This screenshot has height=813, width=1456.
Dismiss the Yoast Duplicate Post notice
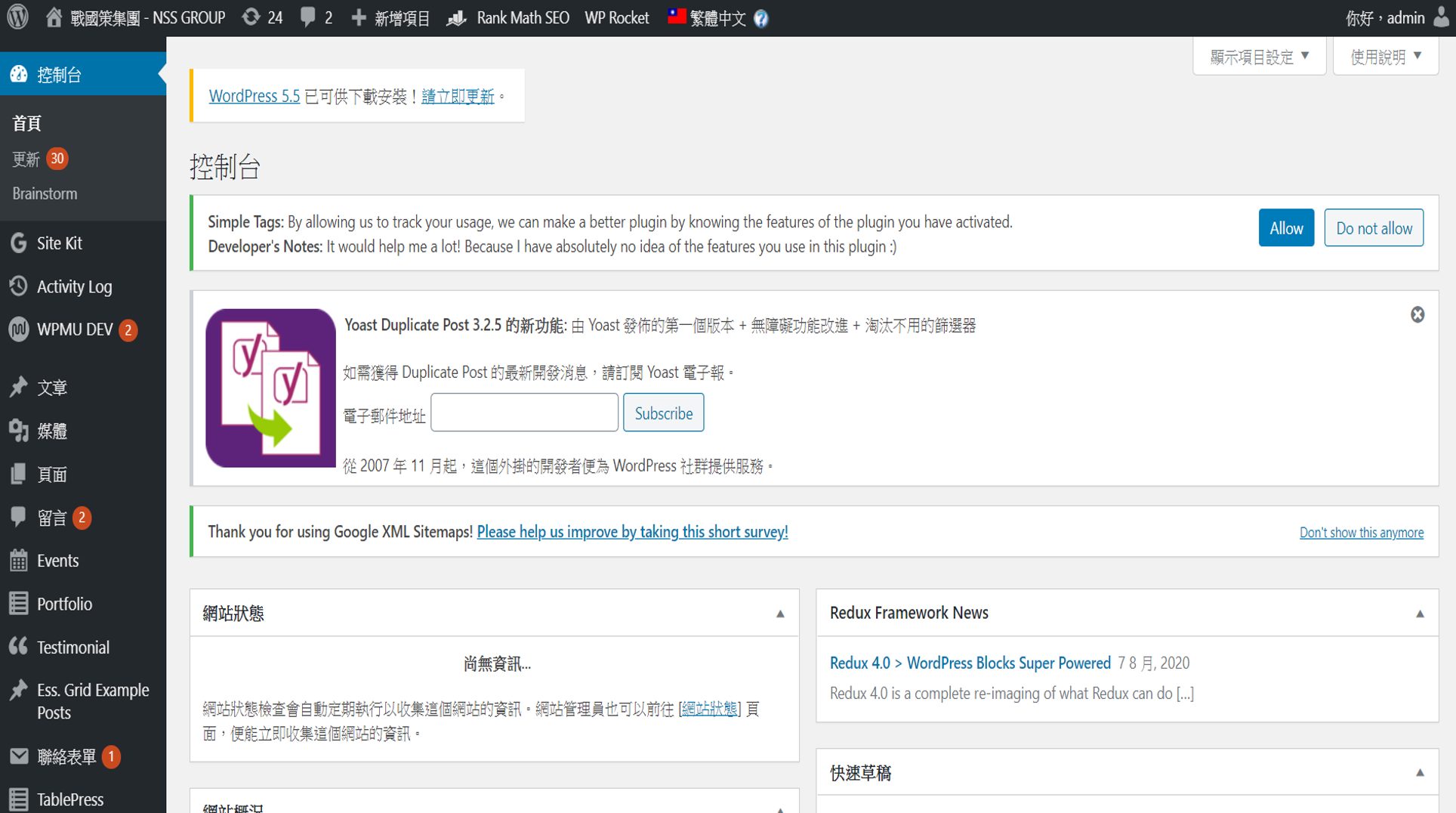click(x=1417, y=314)
